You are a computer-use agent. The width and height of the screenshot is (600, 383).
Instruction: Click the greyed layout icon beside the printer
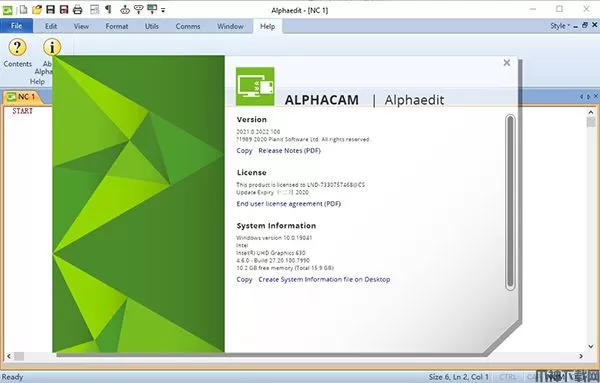pos(95,10)
